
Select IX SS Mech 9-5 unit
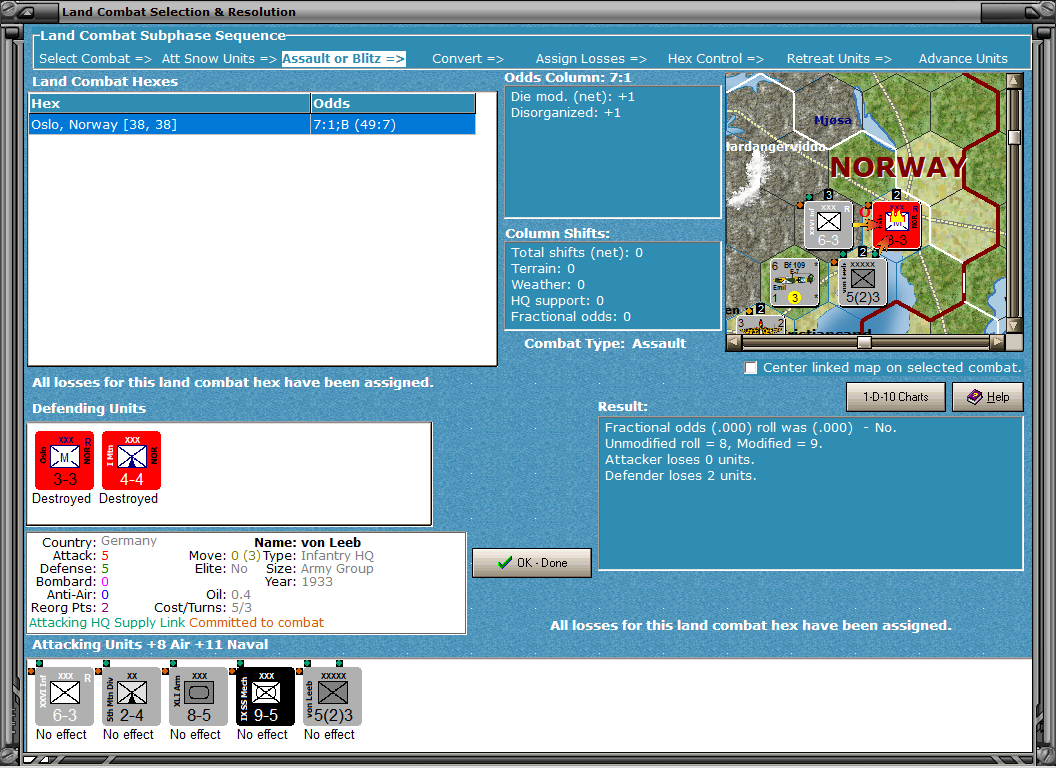click(x=265, y=697)
